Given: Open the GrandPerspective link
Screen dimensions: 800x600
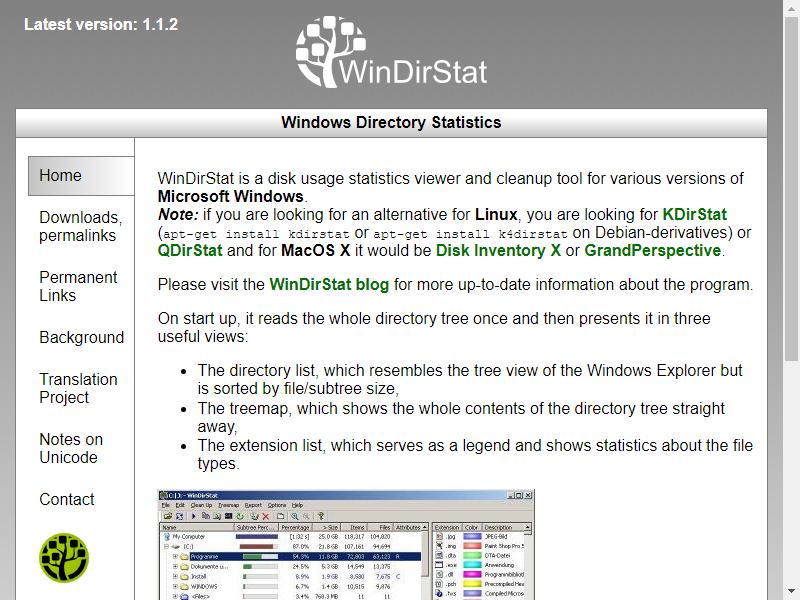Looking at the screenshot, I should click(652, 251).
